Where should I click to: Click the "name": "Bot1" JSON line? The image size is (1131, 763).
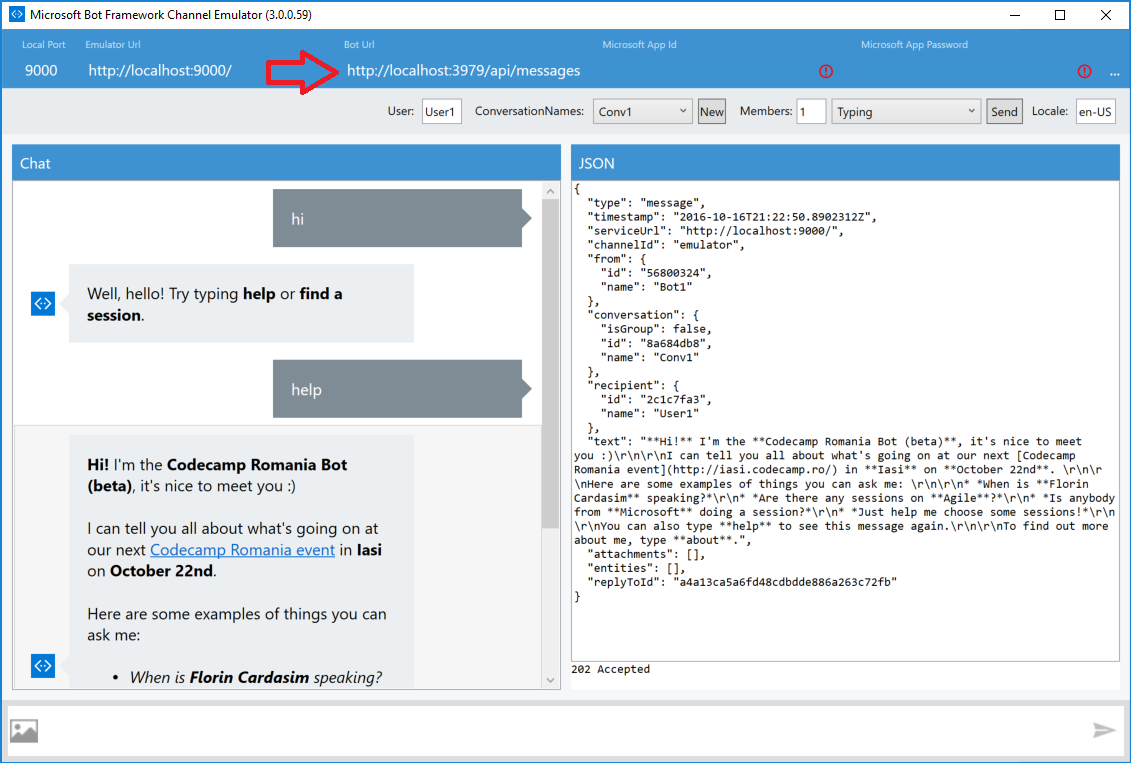[646, 287]
